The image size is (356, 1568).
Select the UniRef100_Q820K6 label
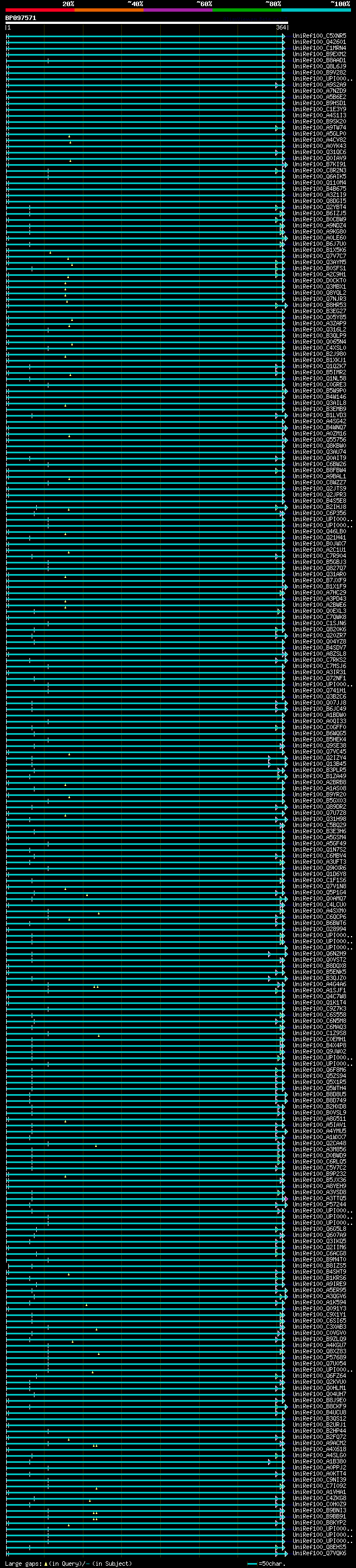pyautogui.click(x=319, y=630)
